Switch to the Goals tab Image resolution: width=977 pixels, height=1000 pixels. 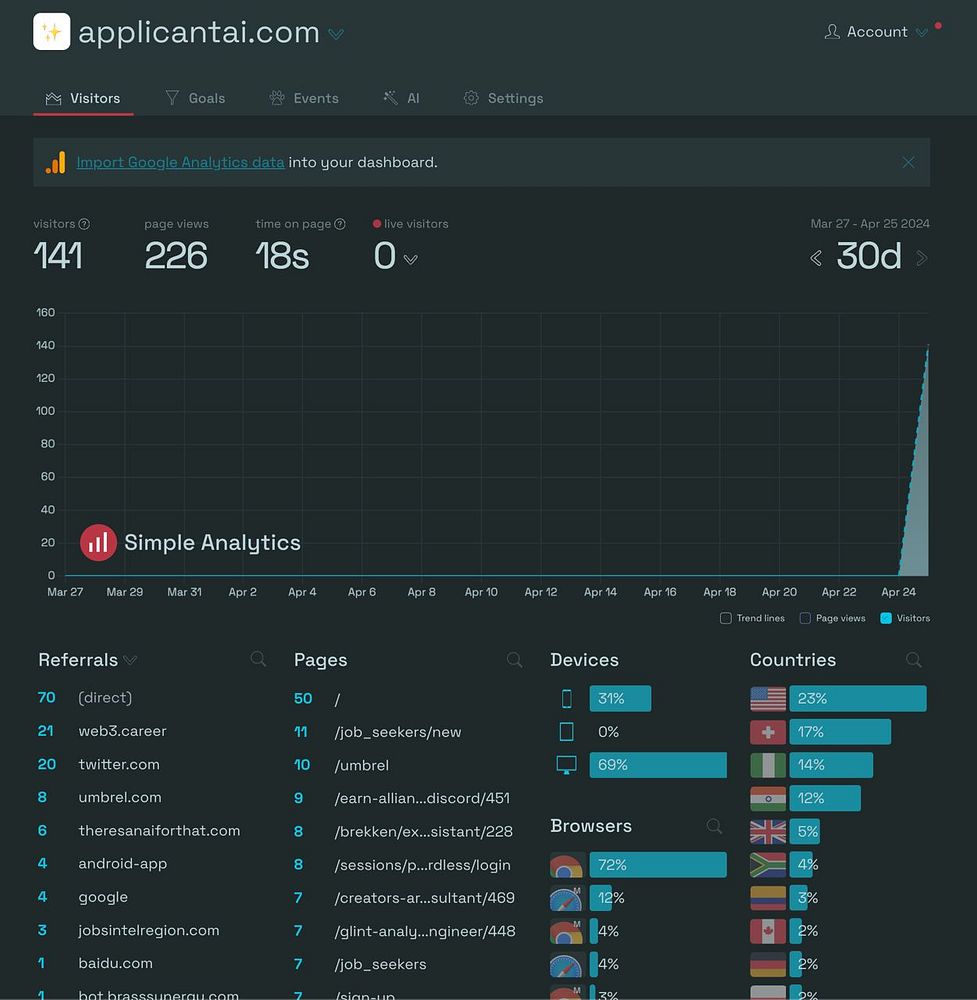[195, 98]
